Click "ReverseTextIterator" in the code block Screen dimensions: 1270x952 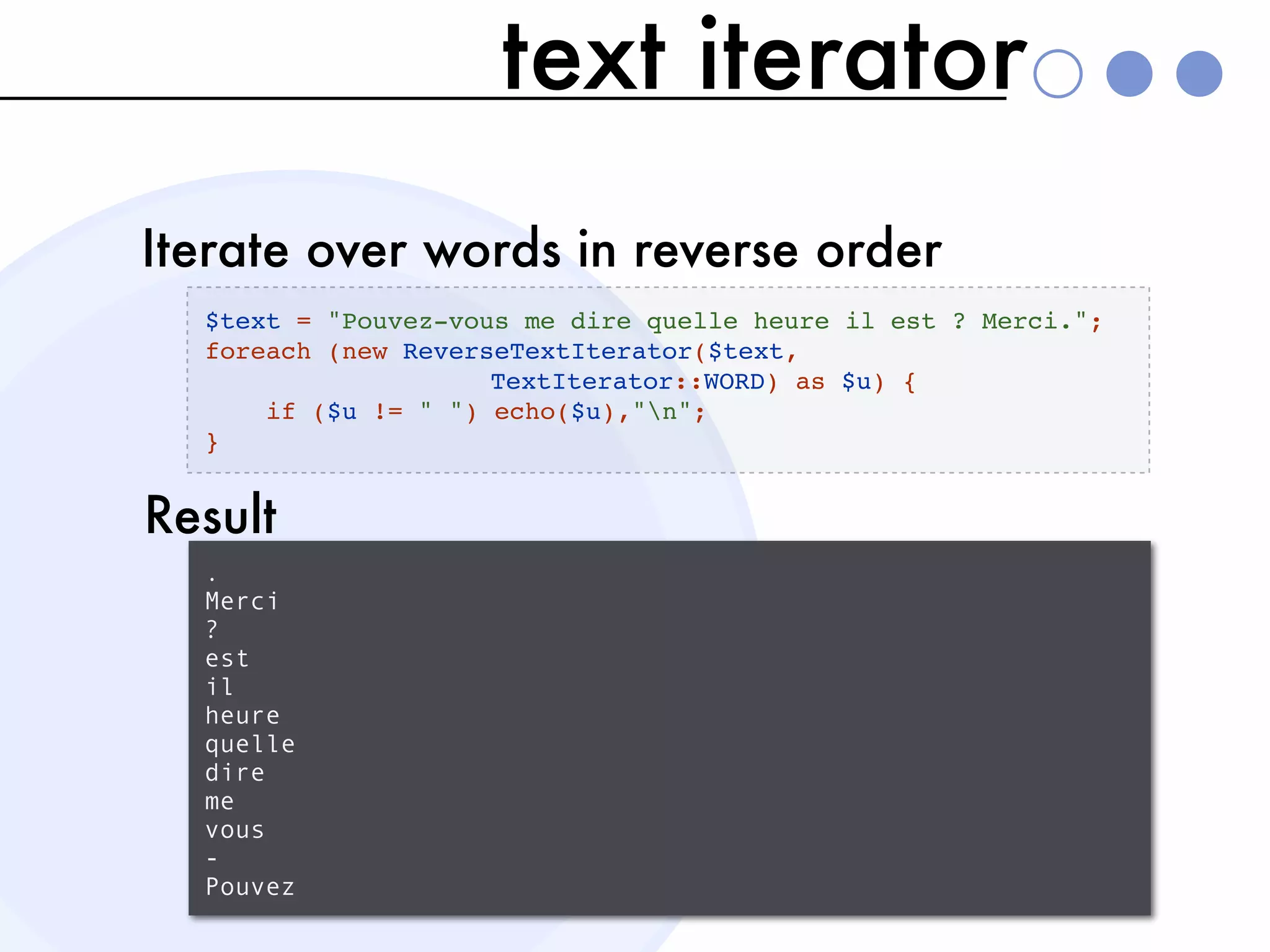[547, 351]
